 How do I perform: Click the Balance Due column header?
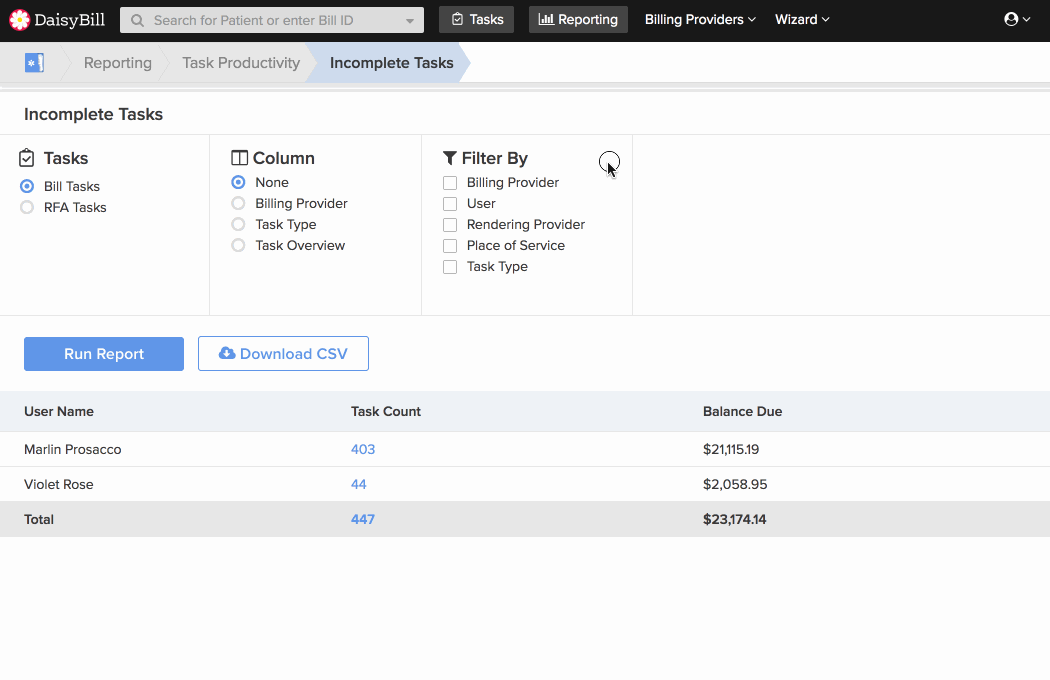743,411
